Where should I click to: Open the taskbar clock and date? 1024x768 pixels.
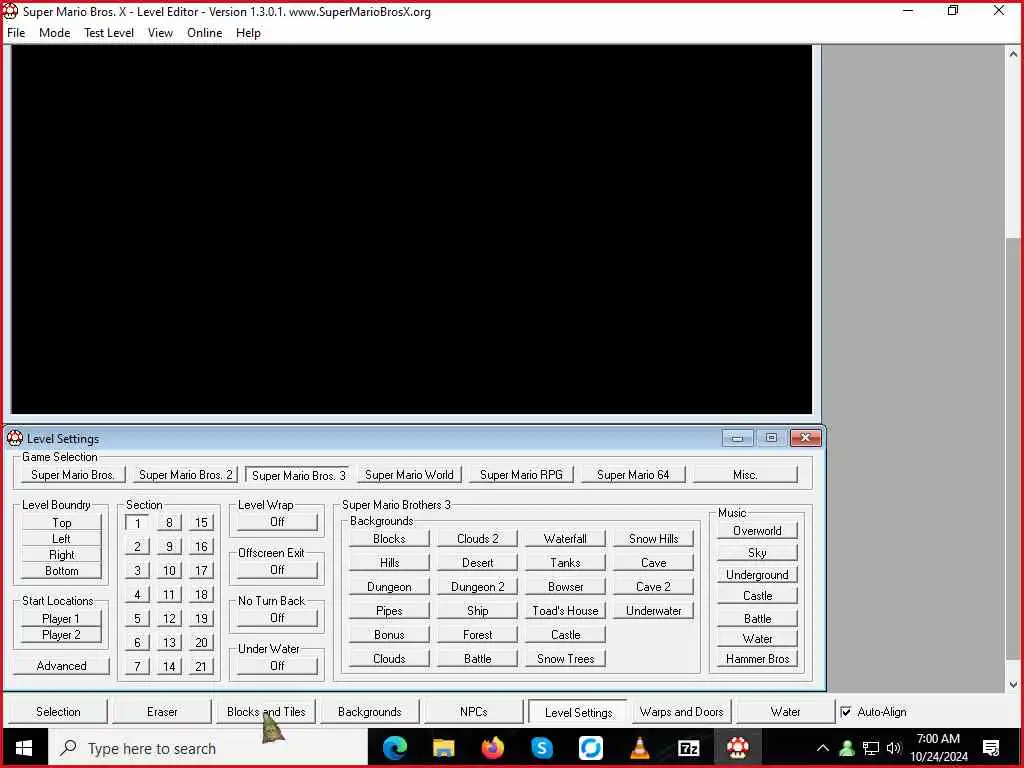(938, 748)
